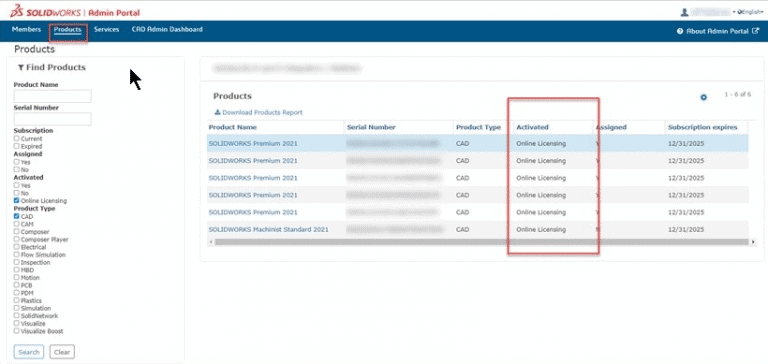
Task: Open the CAD Admin Dashboard tab
Action: (x=167, y=29)
